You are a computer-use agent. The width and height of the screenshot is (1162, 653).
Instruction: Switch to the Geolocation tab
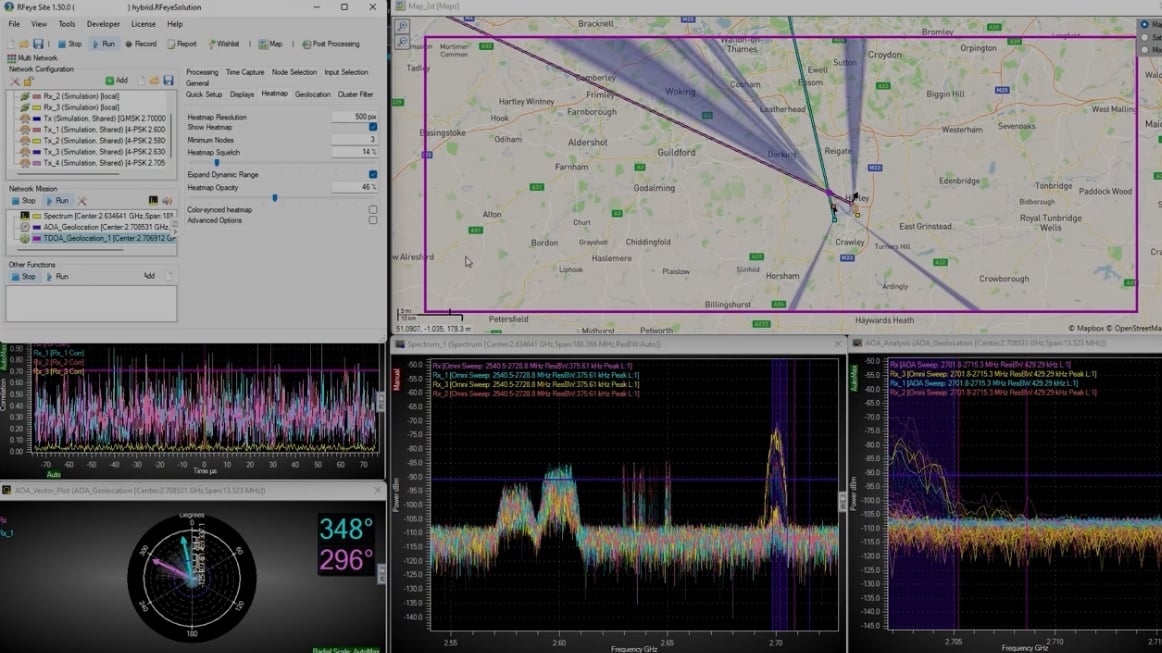tap(312, 95)
